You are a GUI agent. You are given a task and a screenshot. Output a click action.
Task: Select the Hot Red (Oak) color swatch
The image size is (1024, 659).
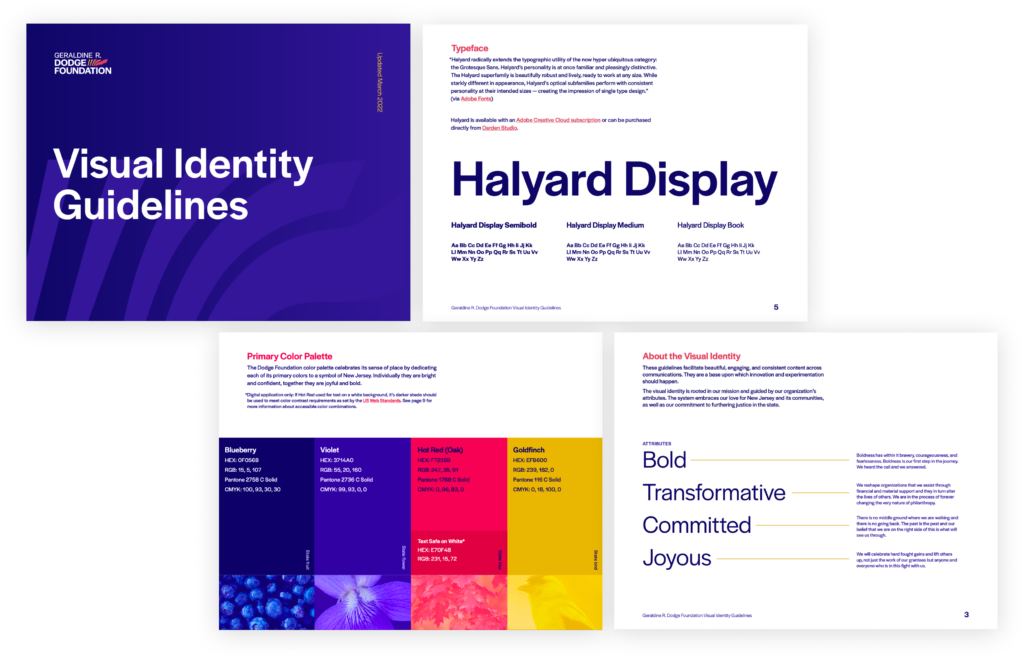coord(459,485)
